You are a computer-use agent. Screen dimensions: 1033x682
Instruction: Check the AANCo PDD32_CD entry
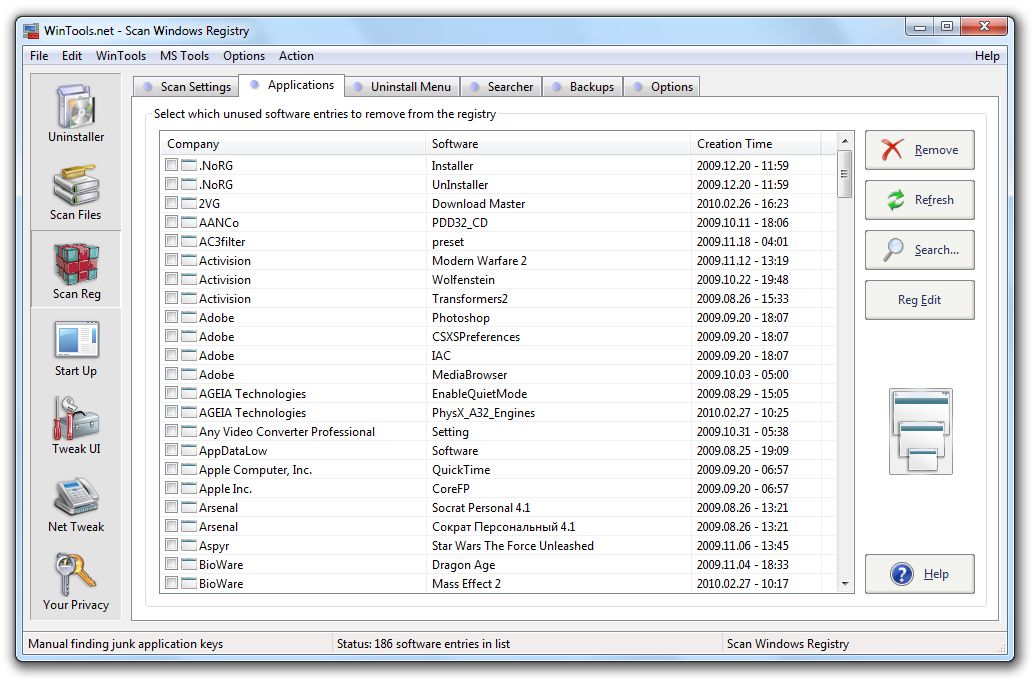point(172,222)
